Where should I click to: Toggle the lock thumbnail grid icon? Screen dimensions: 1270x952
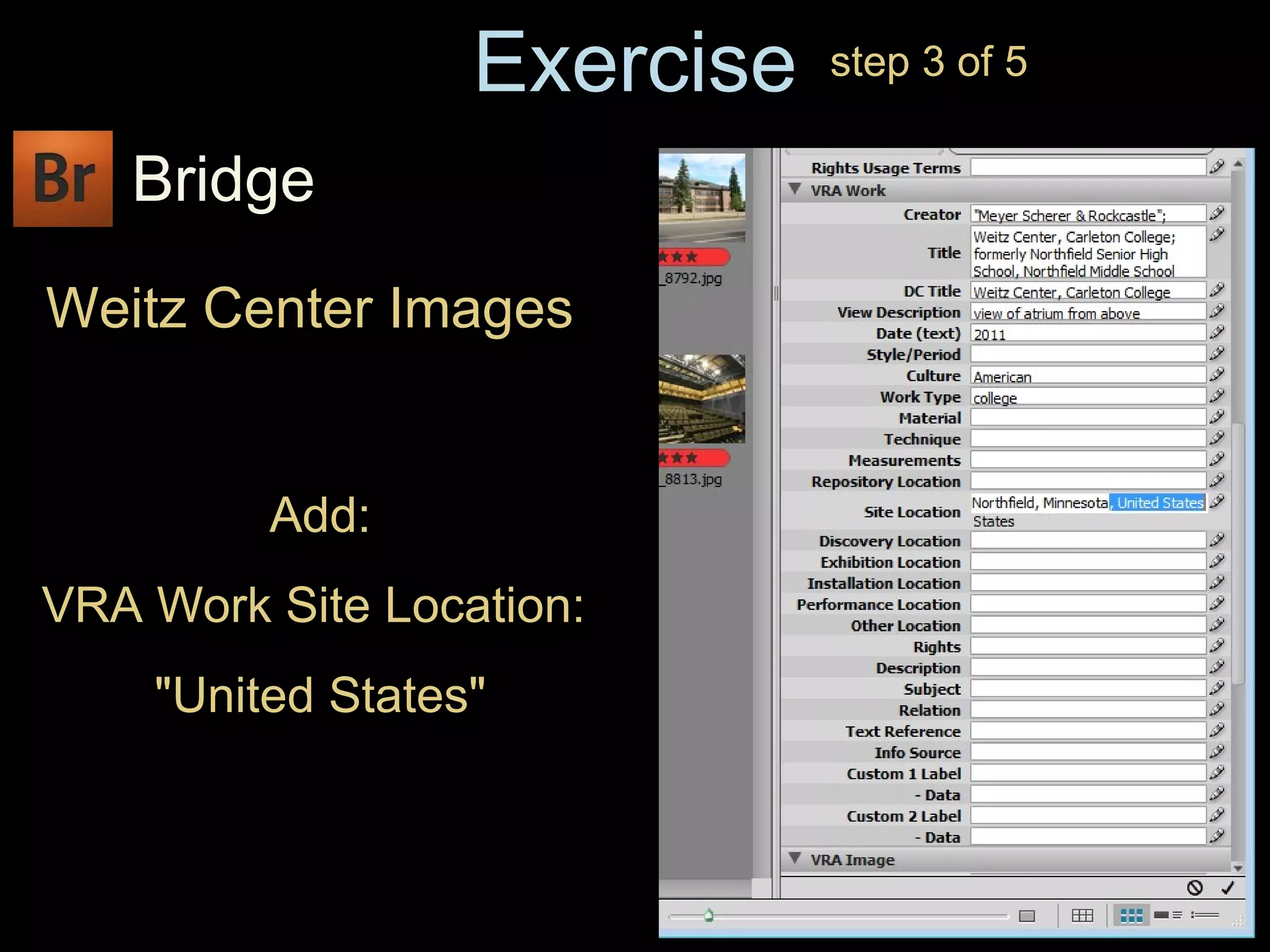pos(1082,915)
